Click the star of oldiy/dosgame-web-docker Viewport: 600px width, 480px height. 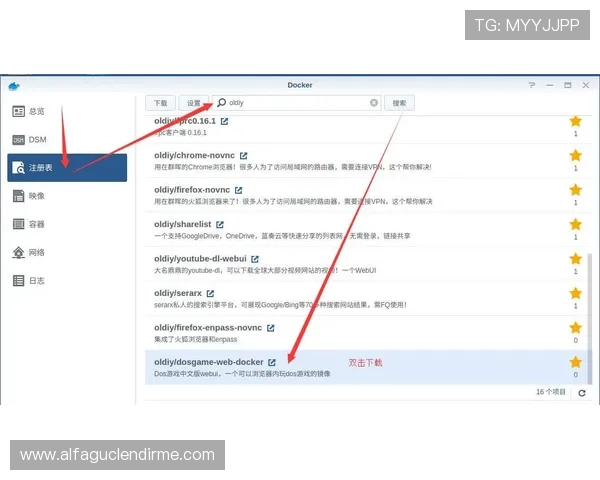pyautogui.click(x=576, y=362)
